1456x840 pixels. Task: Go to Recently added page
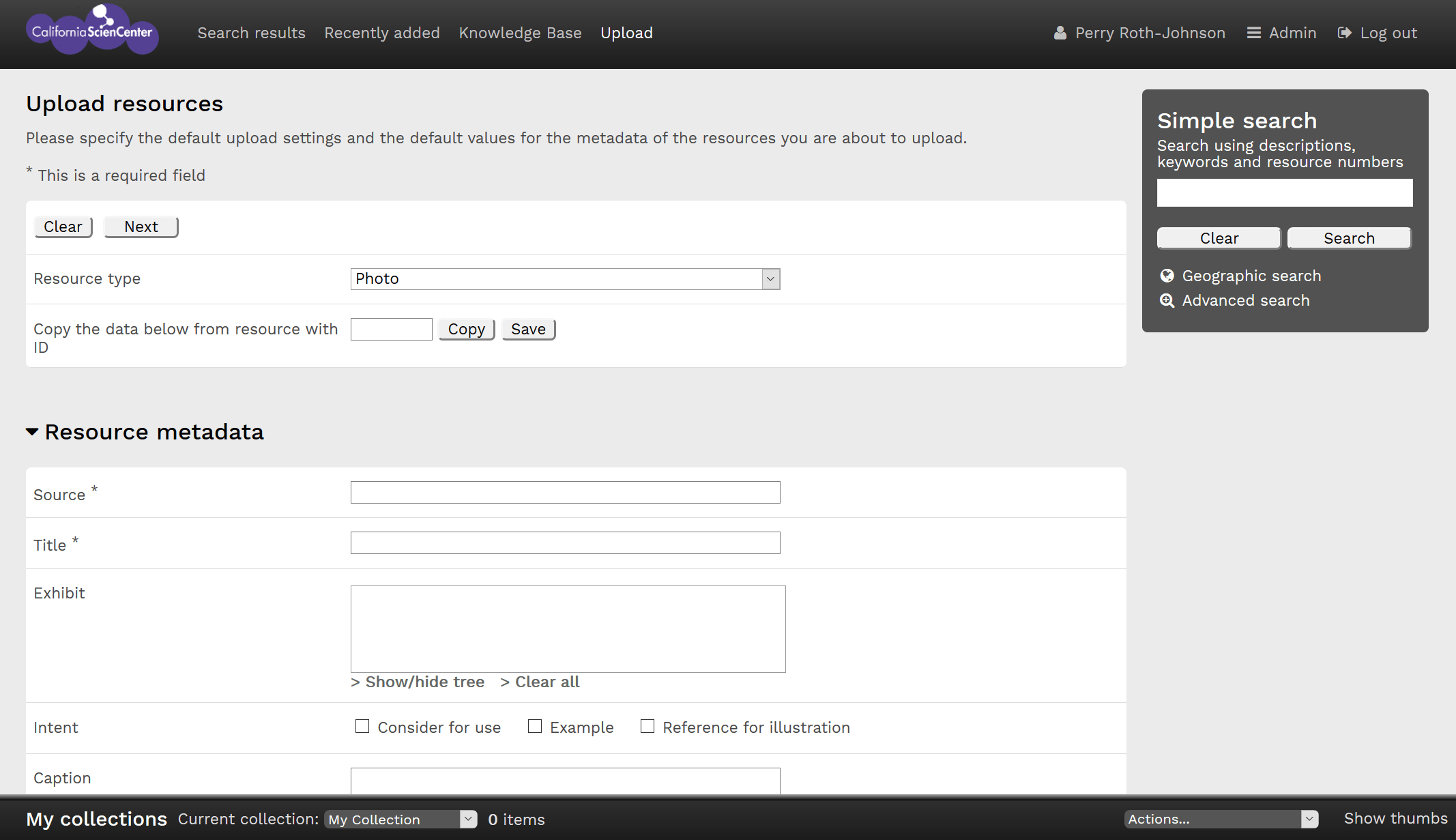(x=382, y=33)
